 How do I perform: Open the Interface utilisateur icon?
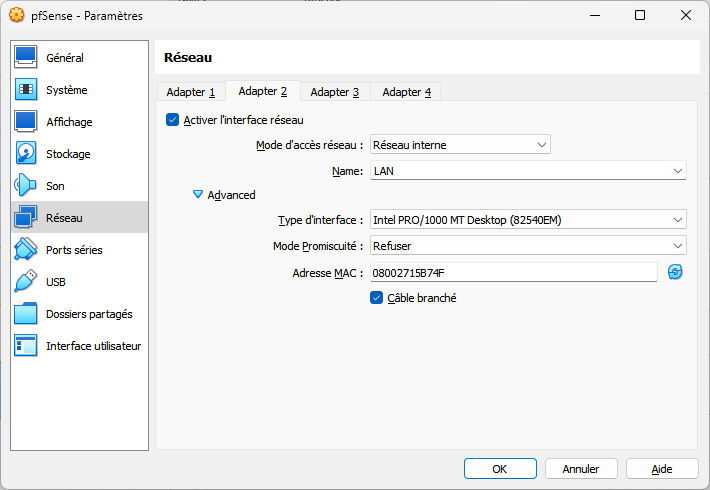(25, 346)
